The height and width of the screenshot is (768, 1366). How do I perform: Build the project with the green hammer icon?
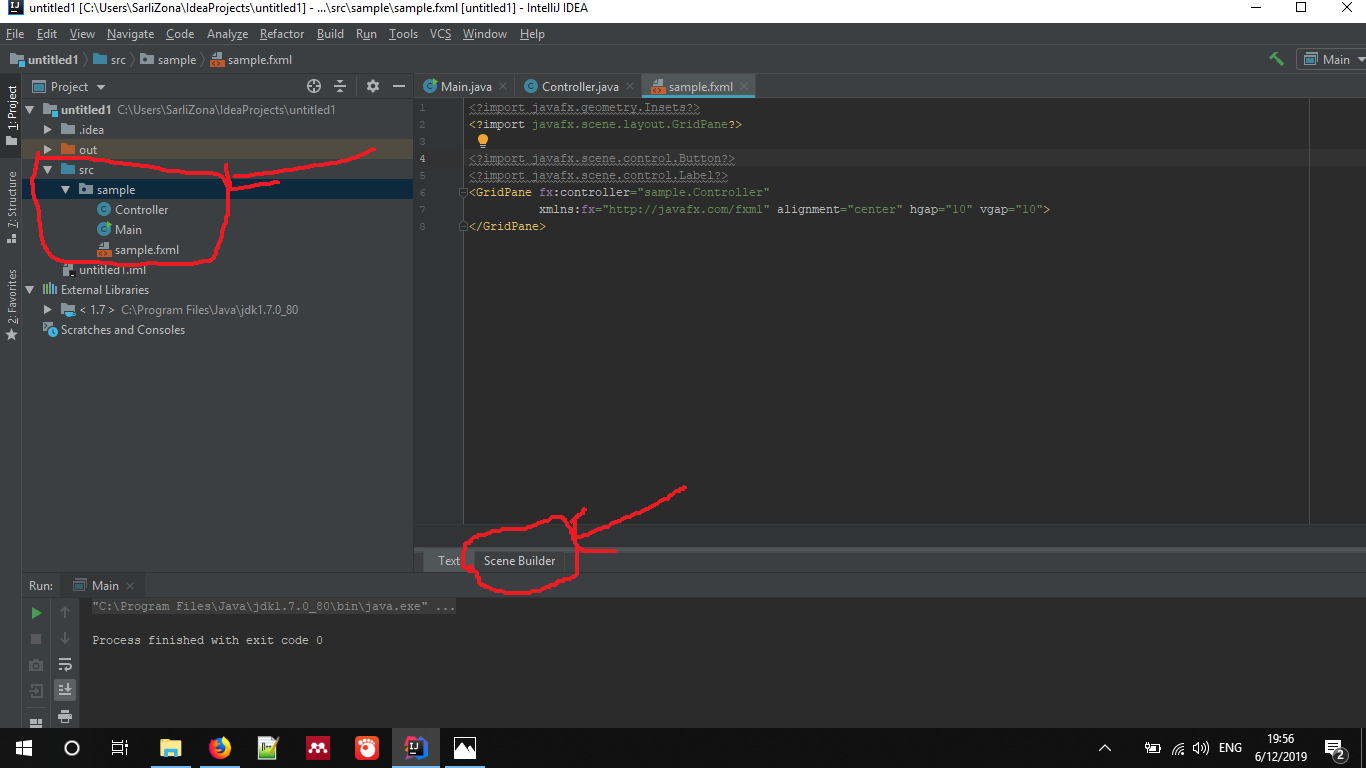tap(1276, 59)
